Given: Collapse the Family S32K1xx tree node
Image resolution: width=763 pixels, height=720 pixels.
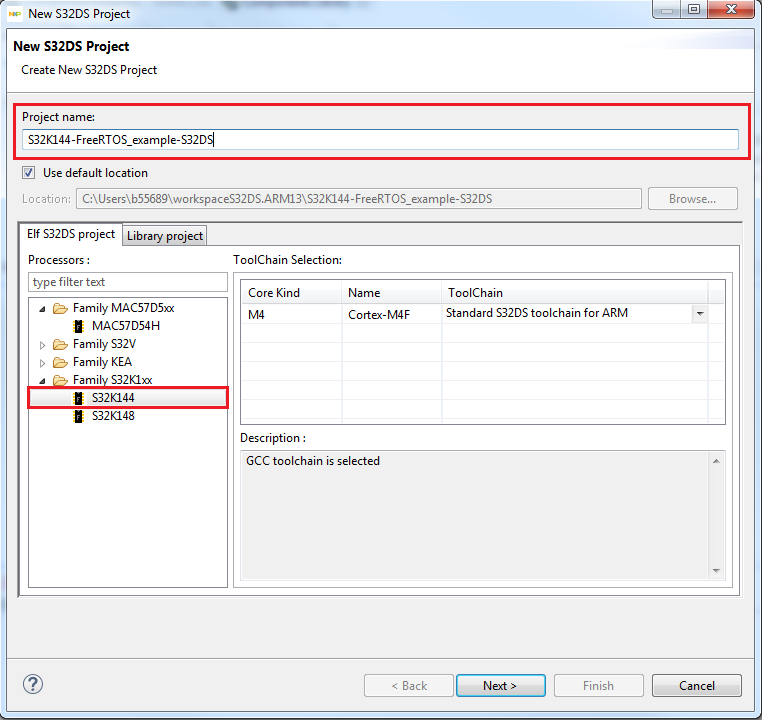Looking at the screenshot, I should [42, 381].
